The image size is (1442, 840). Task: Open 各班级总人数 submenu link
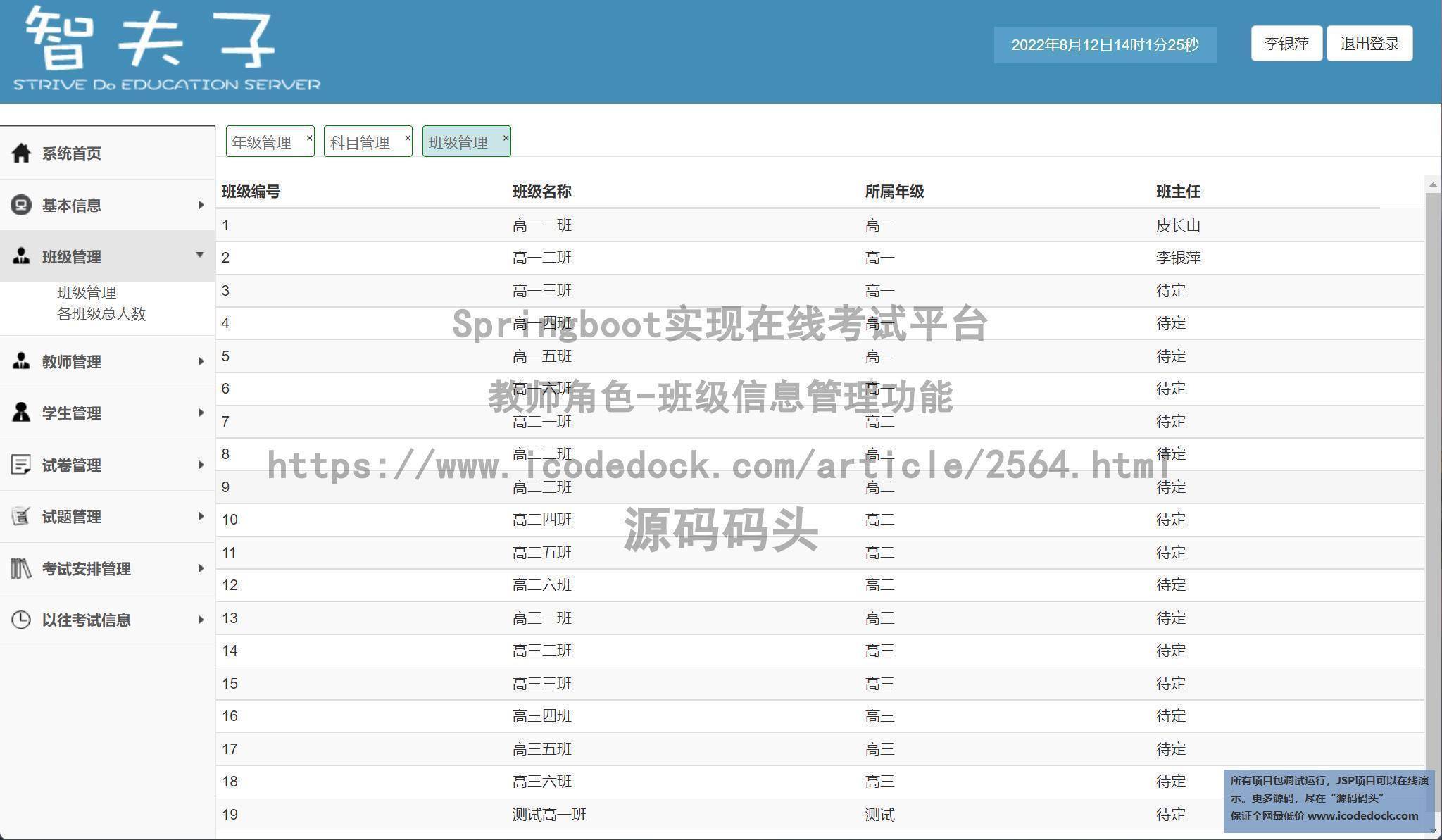point(101,314)
